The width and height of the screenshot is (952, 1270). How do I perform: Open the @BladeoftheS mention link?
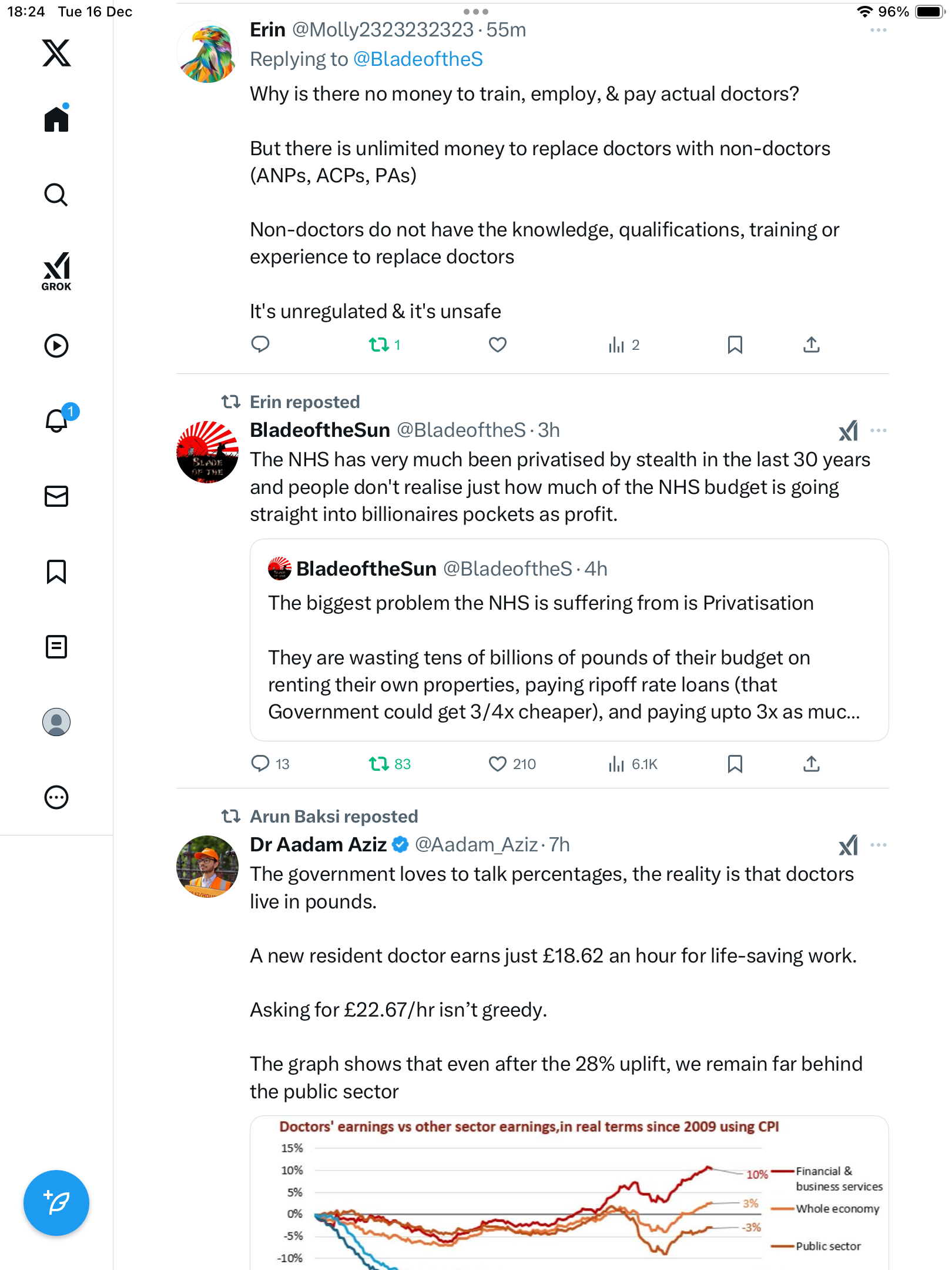[418, 59]
